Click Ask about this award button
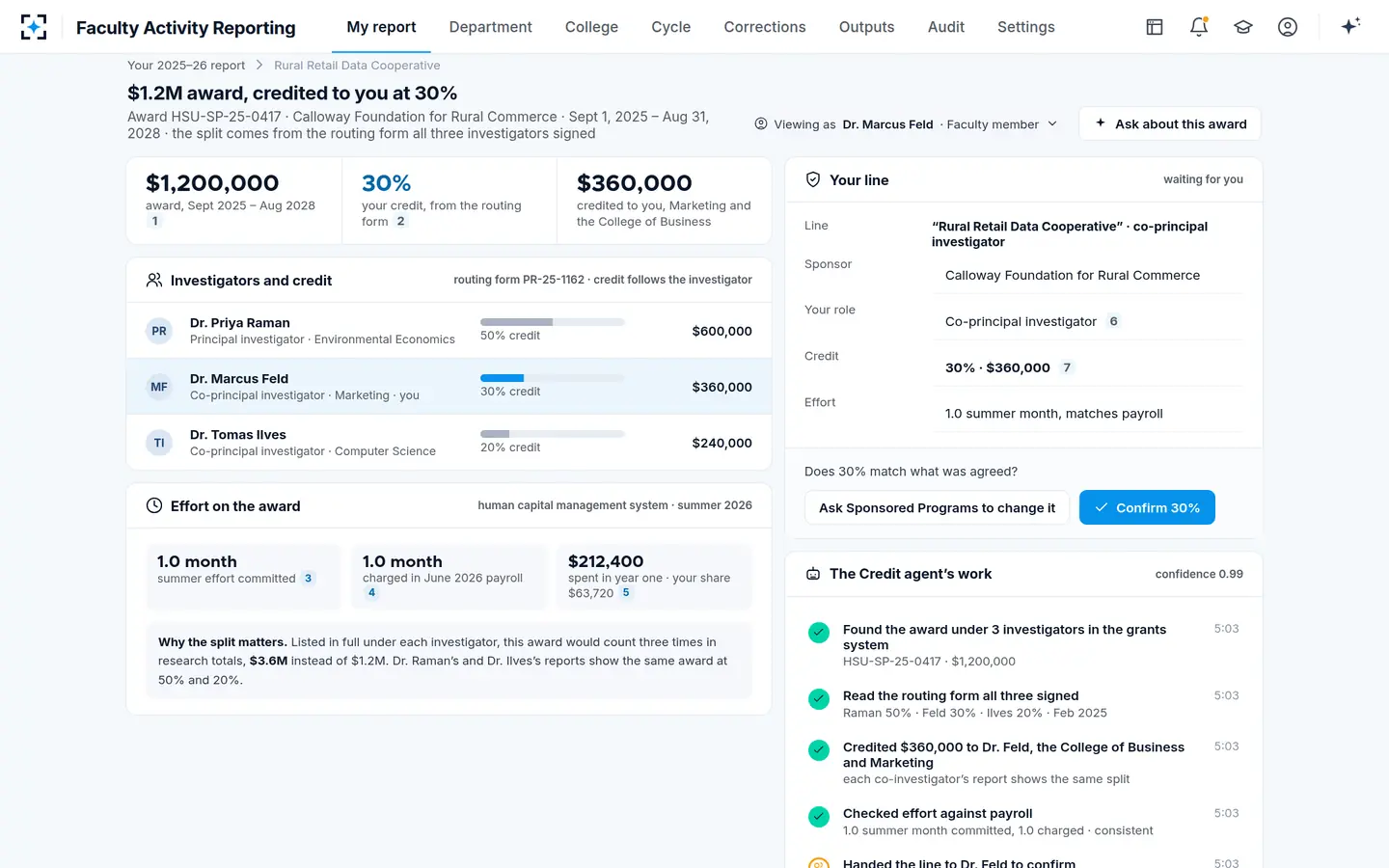The height and width of the screenshot is (868, 1389). coord(1170,123)
